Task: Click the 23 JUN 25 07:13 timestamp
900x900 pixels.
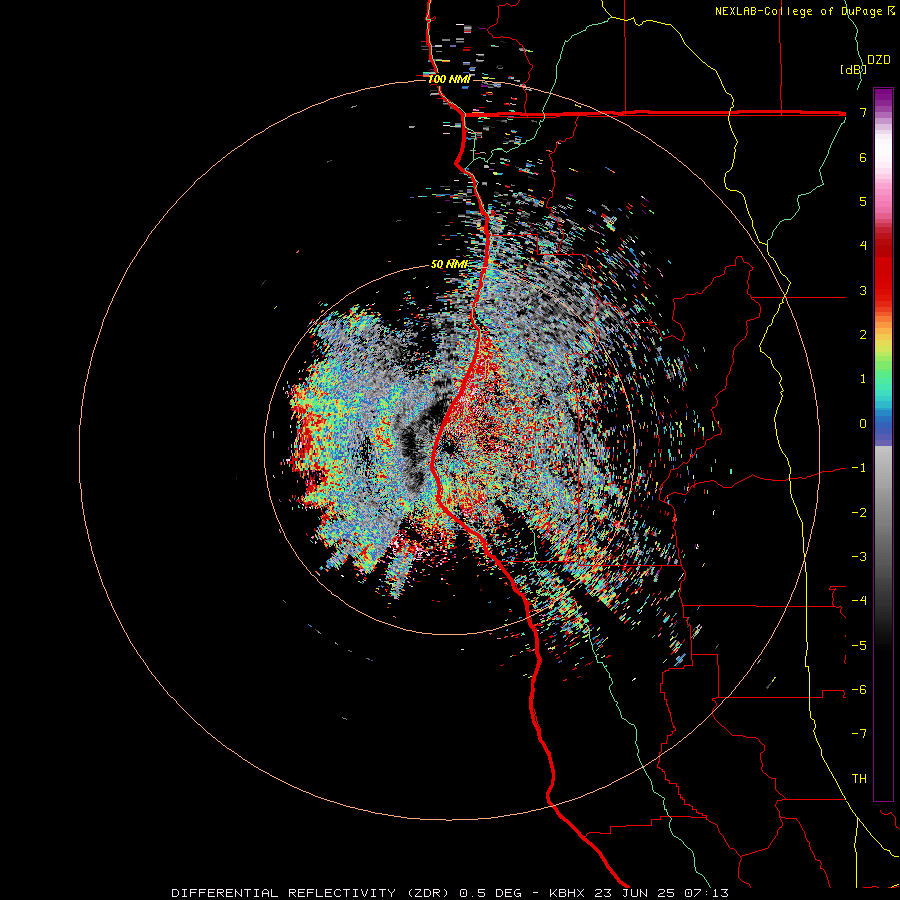Action: pyautogui.click(x=660, y=893)
